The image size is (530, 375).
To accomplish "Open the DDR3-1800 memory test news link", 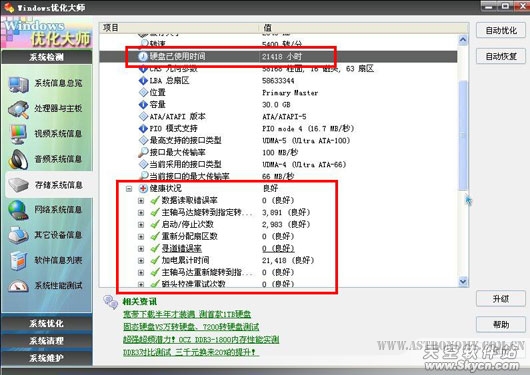I will pos(201,339).
